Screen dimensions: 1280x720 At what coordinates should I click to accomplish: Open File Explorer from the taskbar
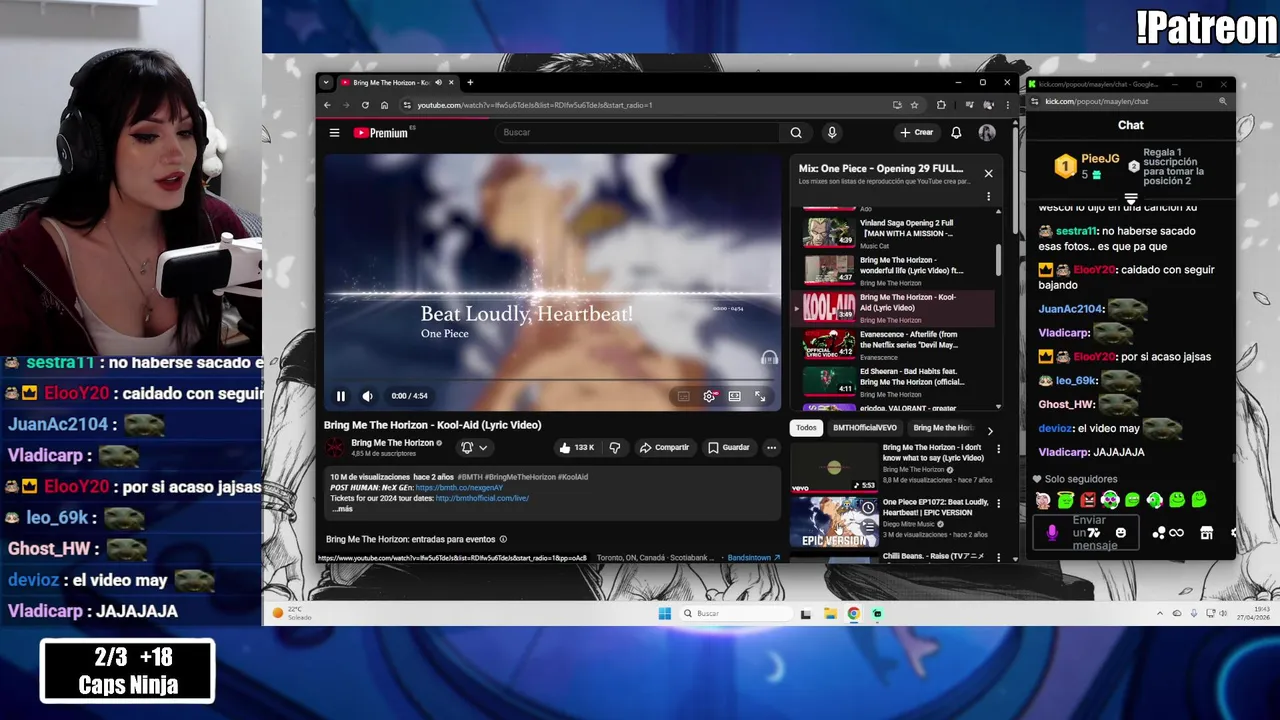coord(830,613)
